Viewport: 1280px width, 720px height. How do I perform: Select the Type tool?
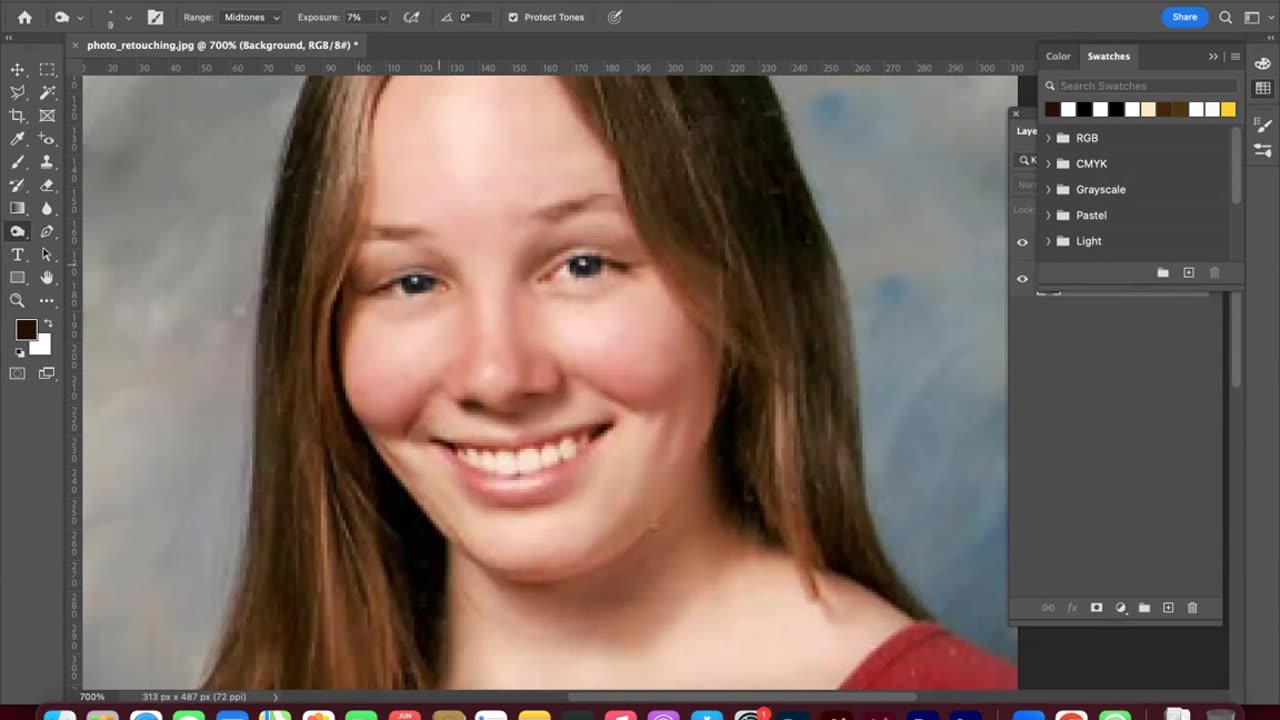pos(18,255)
